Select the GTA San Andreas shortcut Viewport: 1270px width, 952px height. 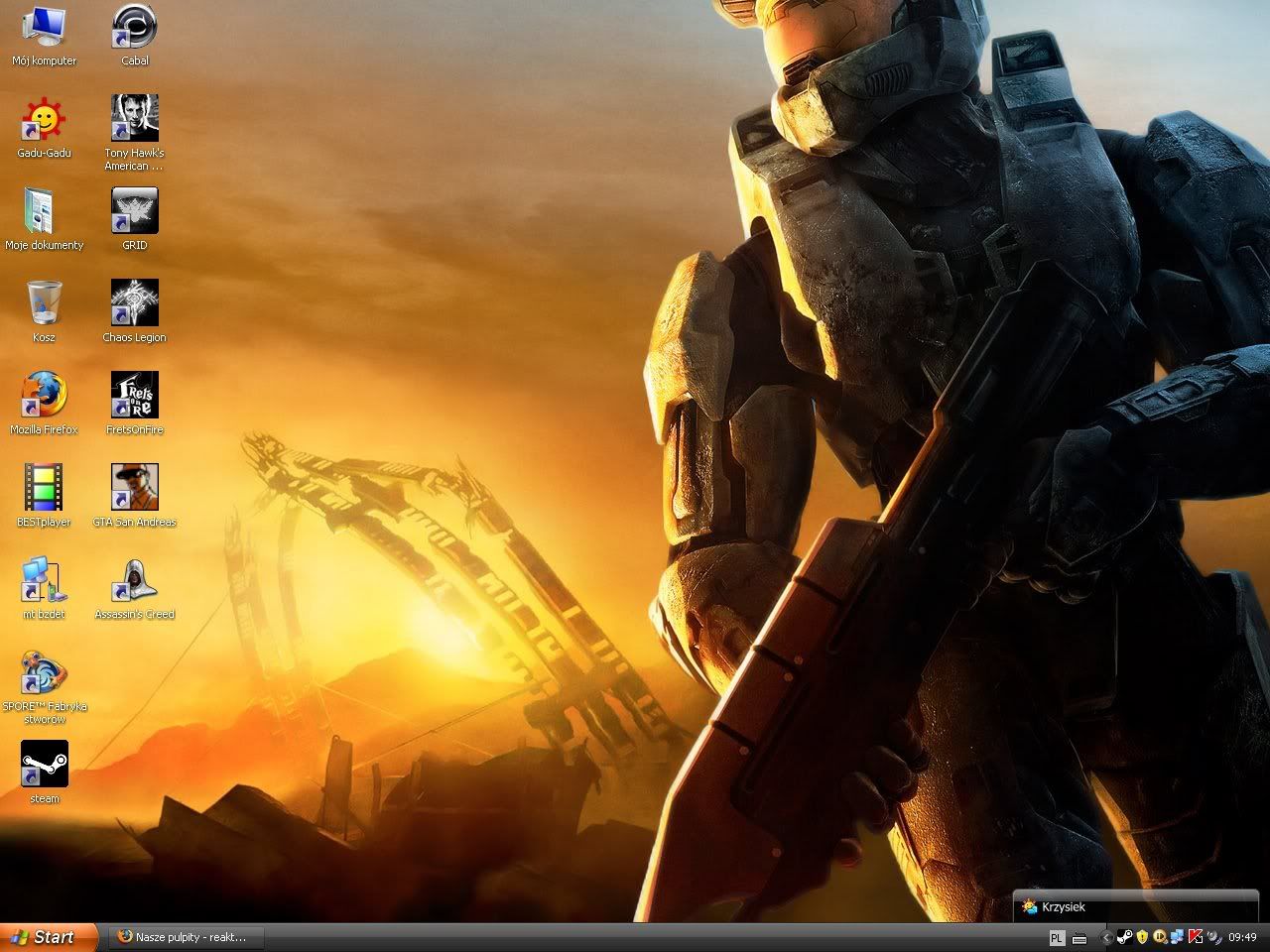(135, 497)
